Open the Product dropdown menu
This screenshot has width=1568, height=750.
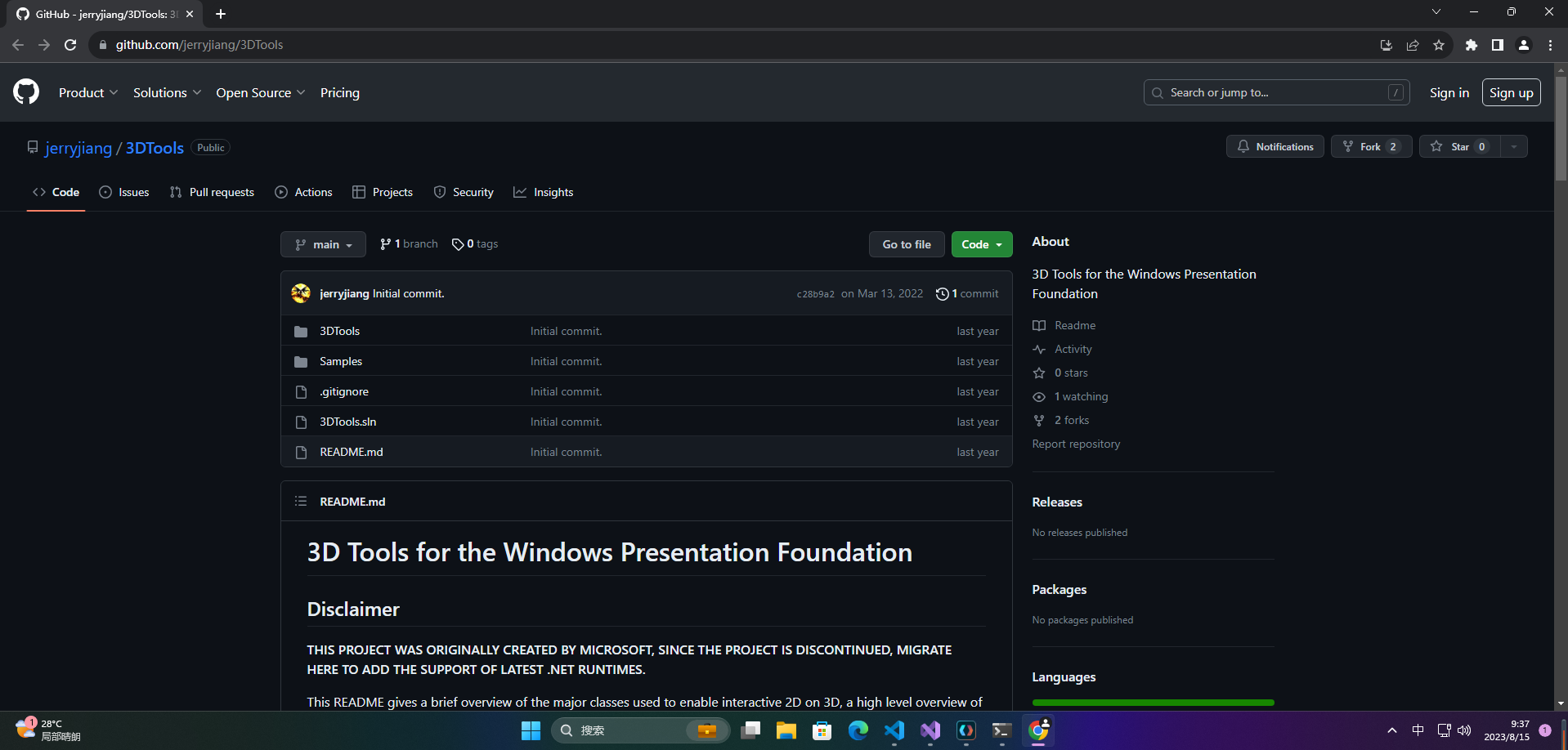[x=88, y=92]
